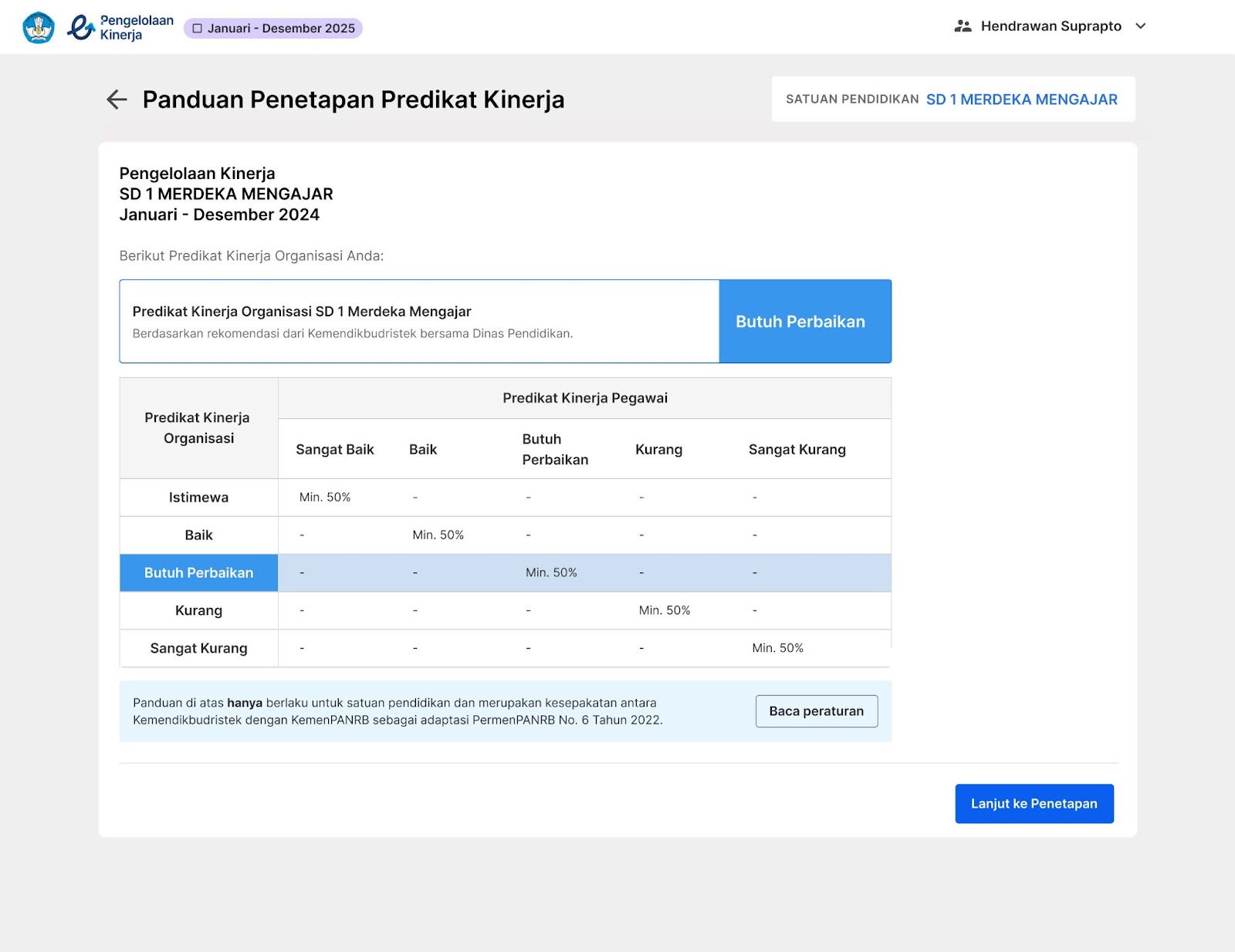Click the users icon beside Hendrawan Suprapto
This screenshot has width=1235, height=952.
[x=963, y=26]
